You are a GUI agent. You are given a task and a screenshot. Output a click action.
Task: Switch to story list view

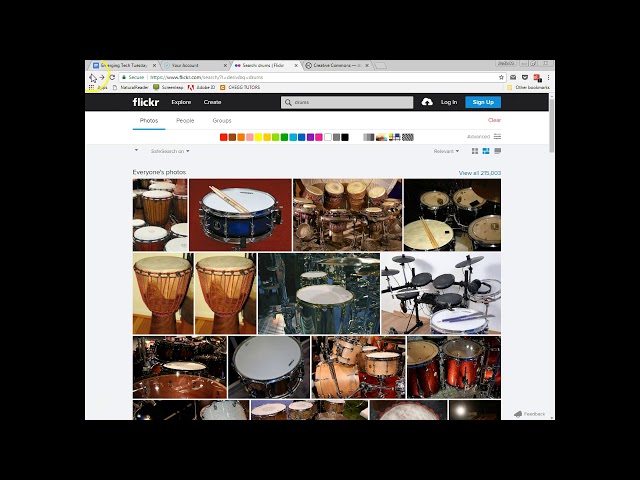point(498,151)
